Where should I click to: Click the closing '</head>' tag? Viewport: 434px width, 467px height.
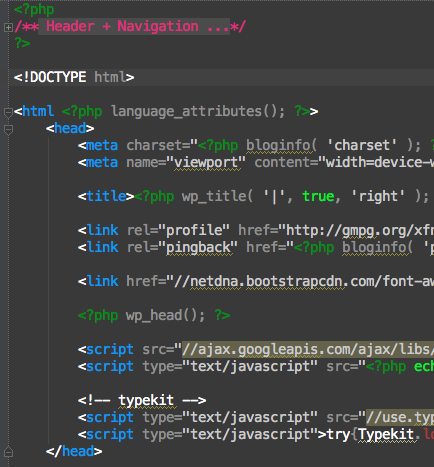tap(74, 451)
